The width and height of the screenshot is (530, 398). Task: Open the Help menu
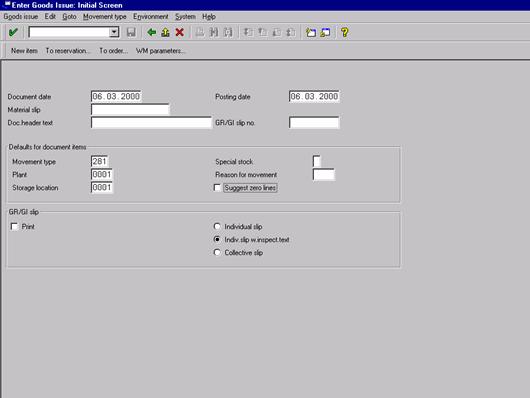pos(209,17)
